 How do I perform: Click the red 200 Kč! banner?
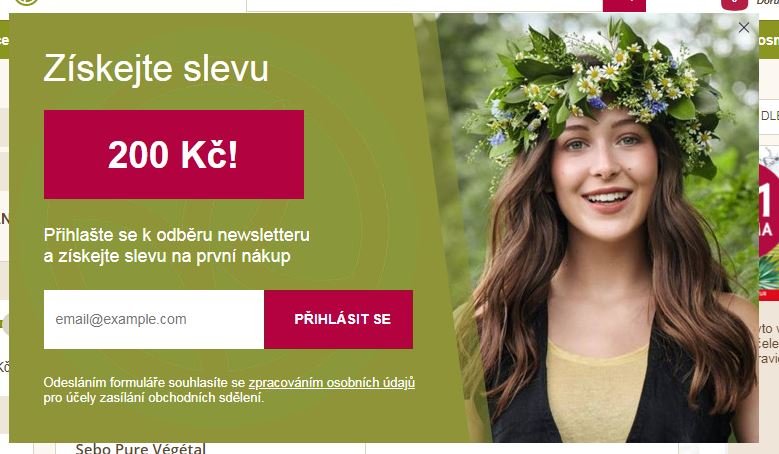174,154
